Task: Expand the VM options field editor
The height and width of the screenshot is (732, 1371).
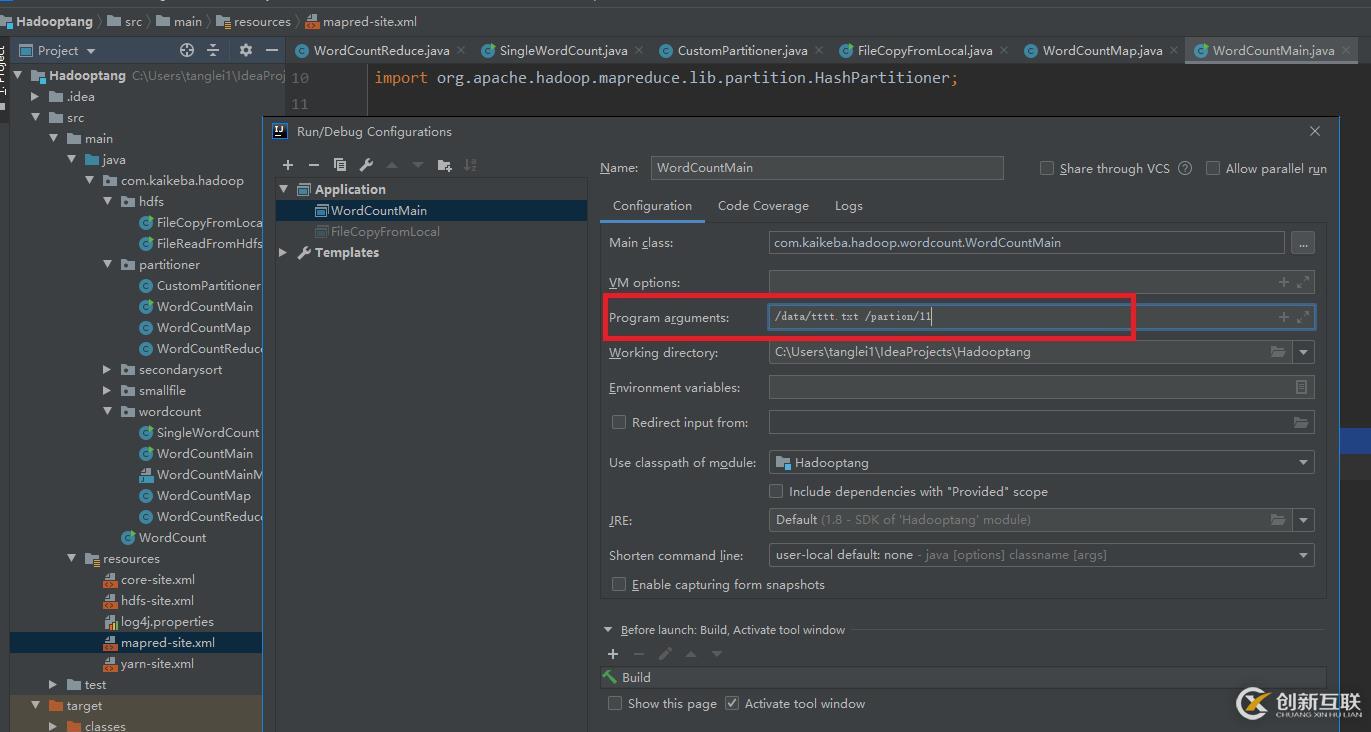Action: (1303, 282)
